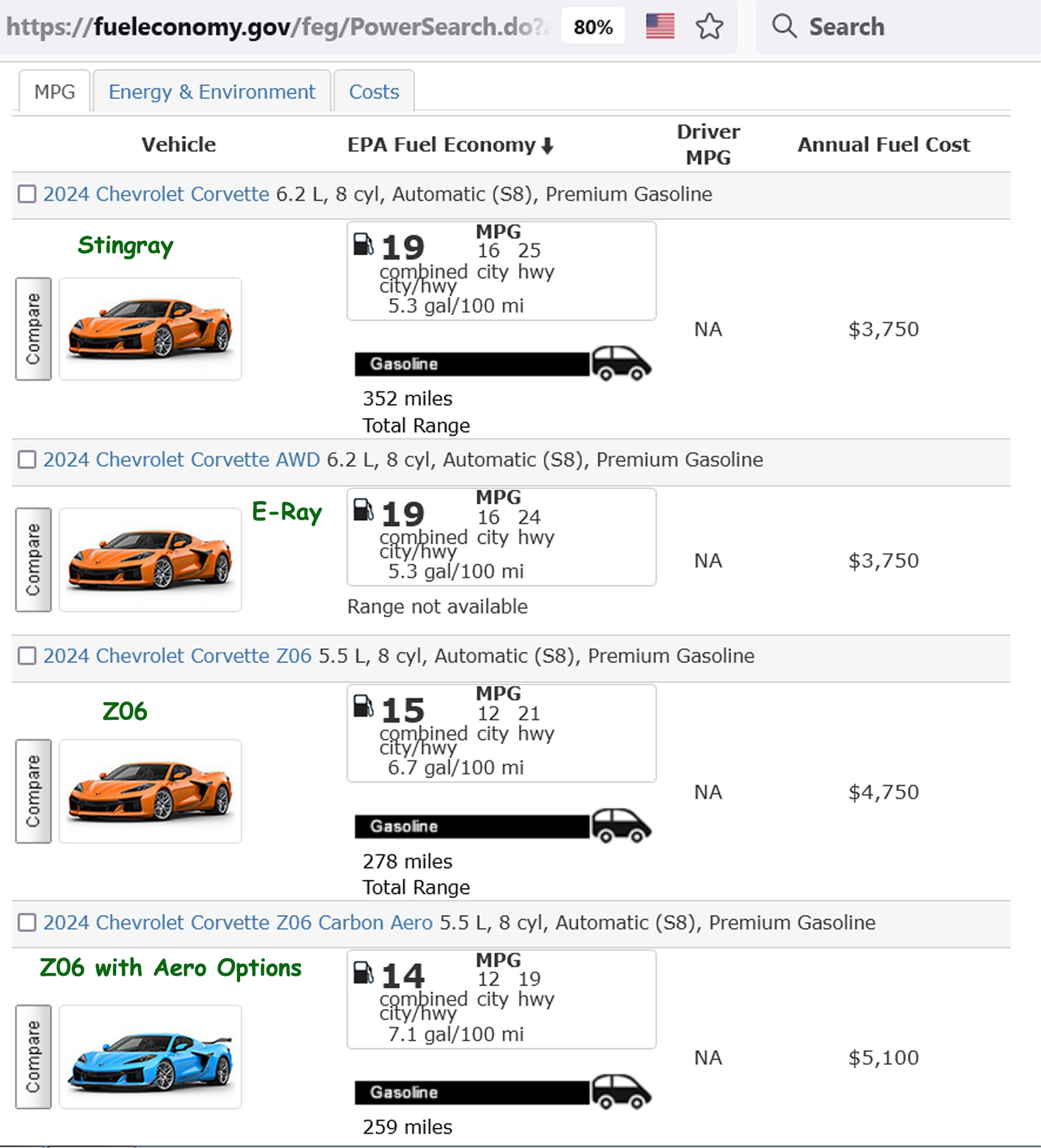This screenshot has height=1148, width=1041.
Task: Open the Costs tab
Action: [374, 92]
